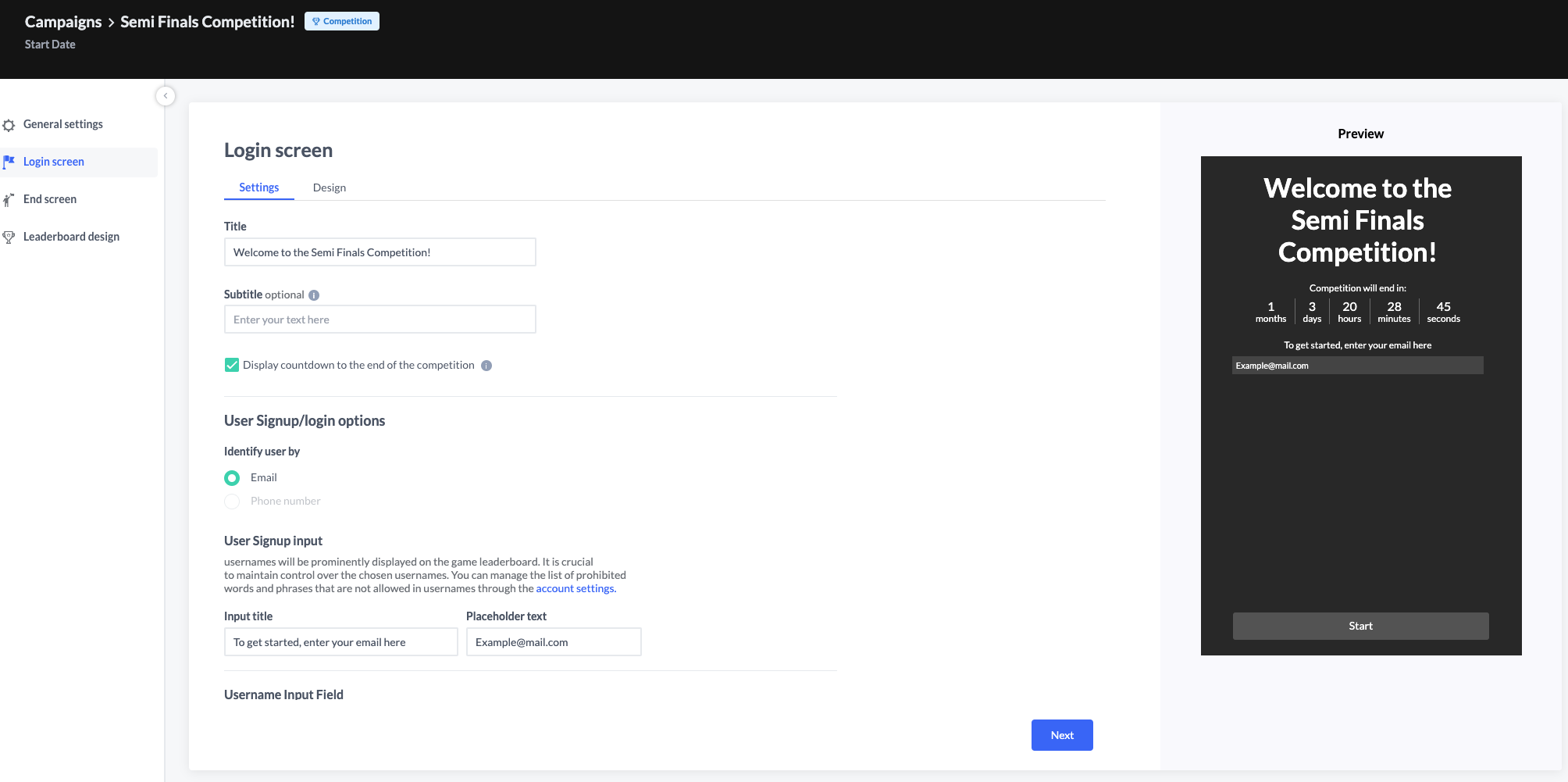The image size is (1568, 782).
Task: Click the Competition badge in header
Action: tap(342, 21)
